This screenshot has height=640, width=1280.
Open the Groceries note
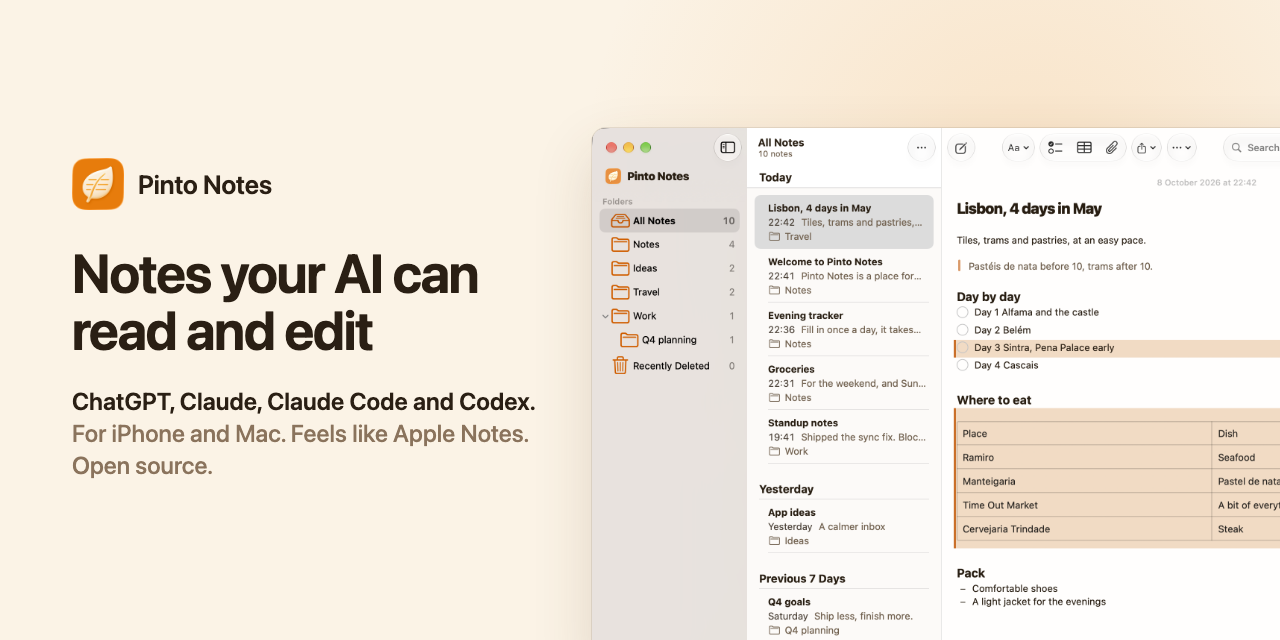(x=844, y=383)
